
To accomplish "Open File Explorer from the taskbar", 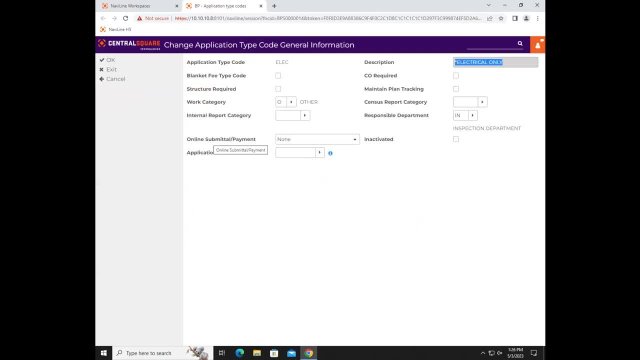I will click(x=257, y=353).
